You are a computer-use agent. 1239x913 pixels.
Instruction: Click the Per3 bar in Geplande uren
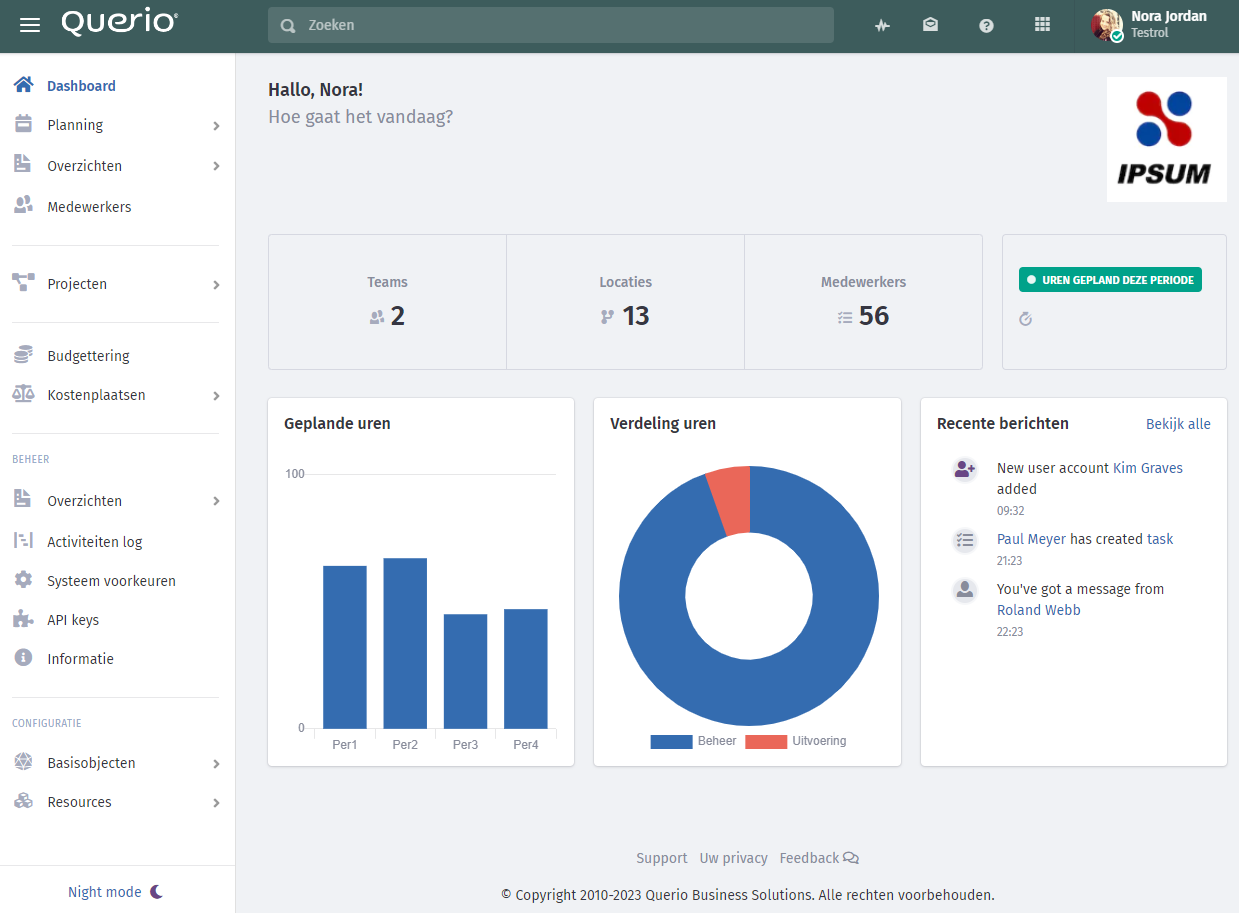pos(466,671)
